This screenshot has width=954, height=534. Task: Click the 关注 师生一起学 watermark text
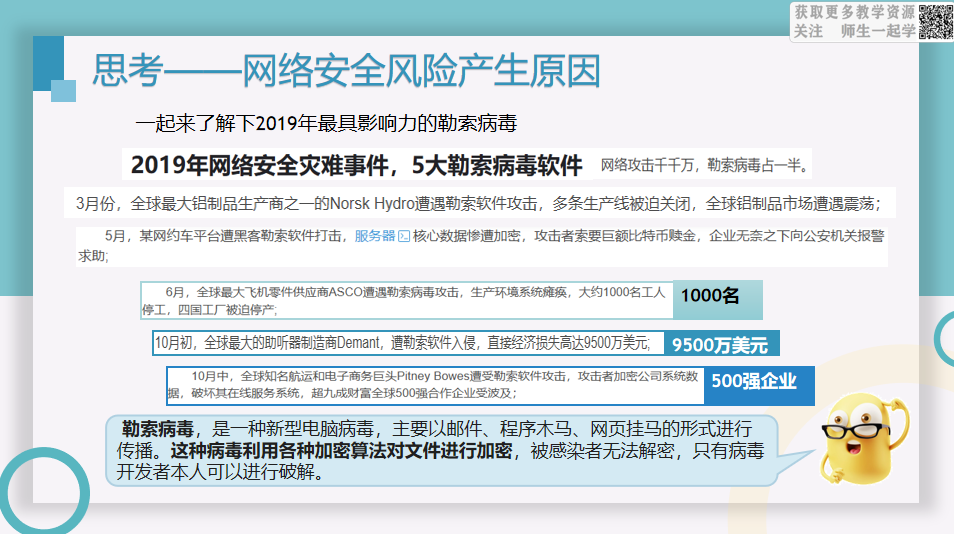854,31
